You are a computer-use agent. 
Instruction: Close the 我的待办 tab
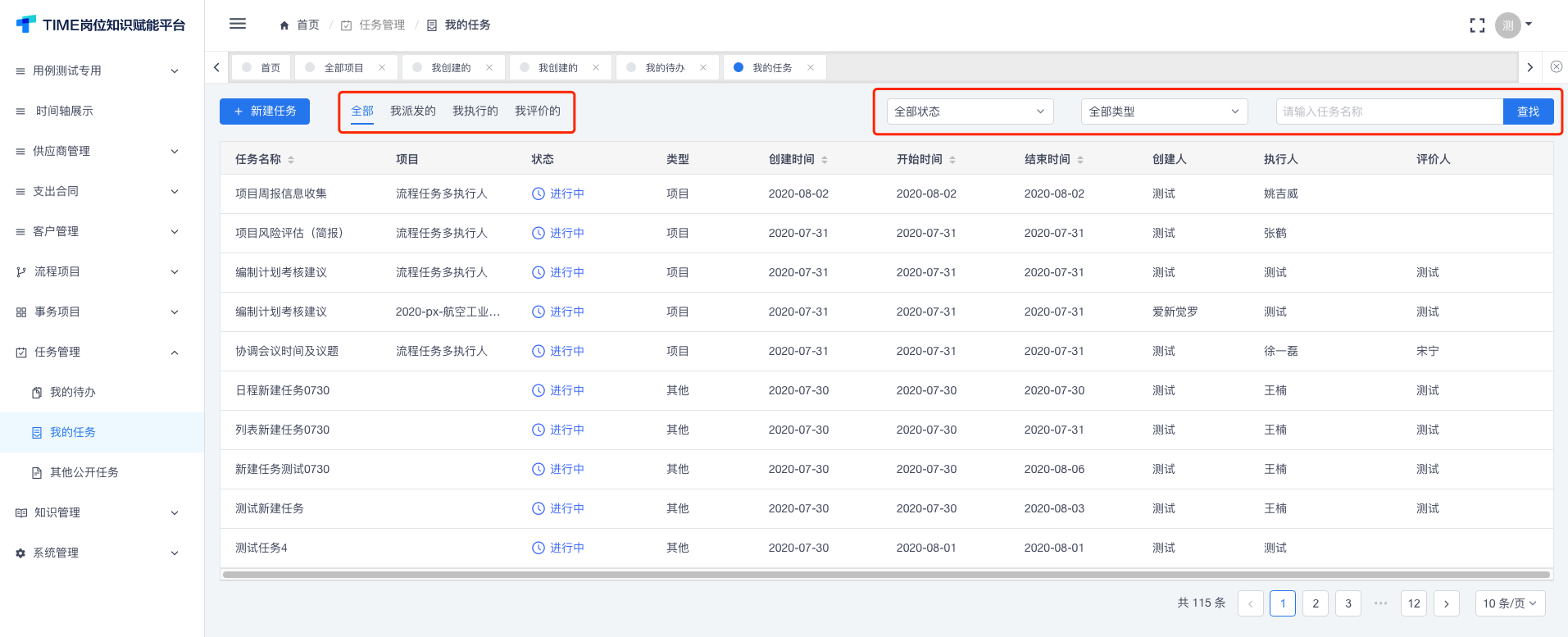pyautogui.click(x=703, y=68)
